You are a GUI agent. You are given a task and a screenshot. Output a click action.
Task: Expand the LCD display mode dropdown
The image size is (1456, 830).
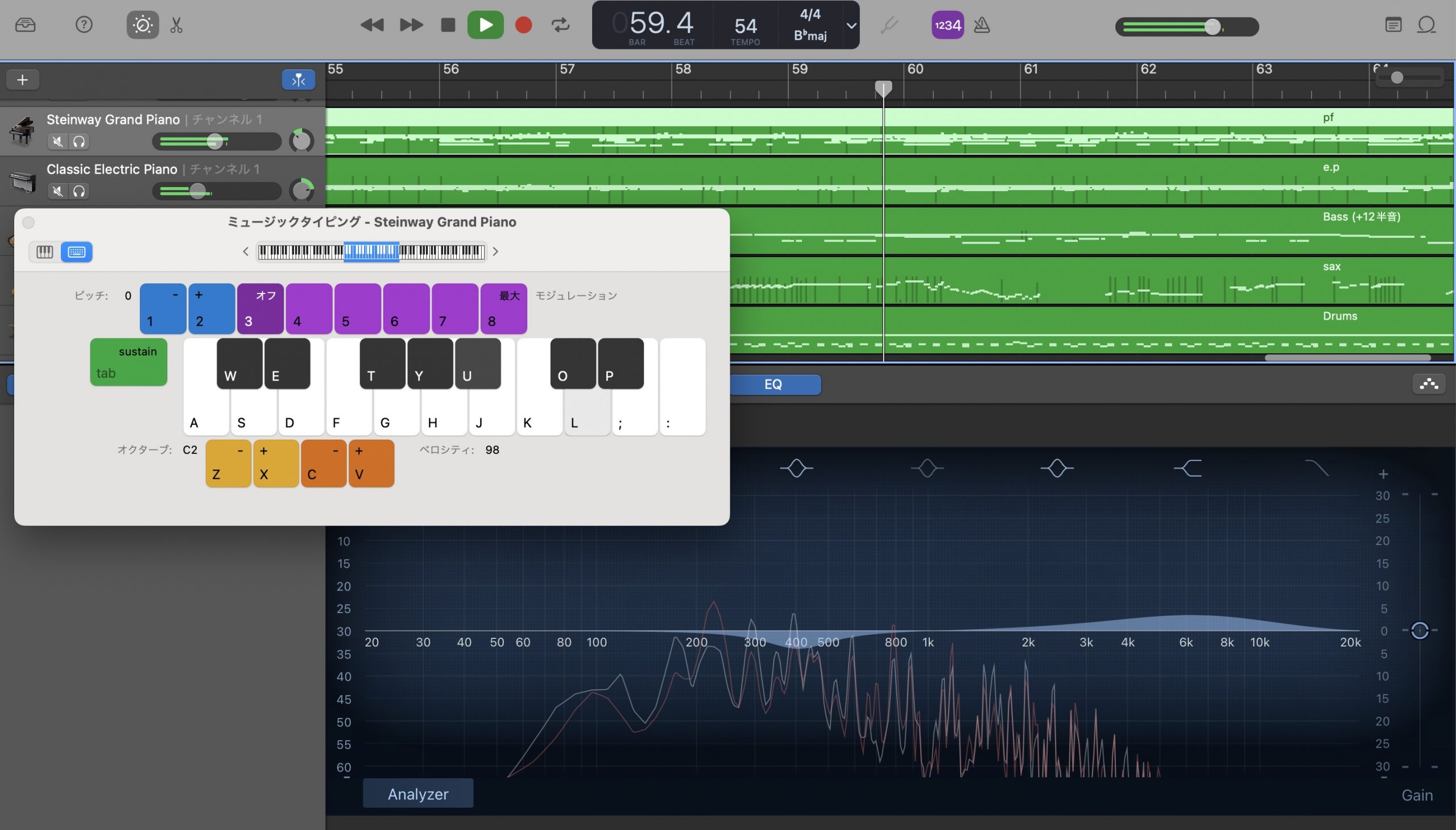[x=851, y=25]
